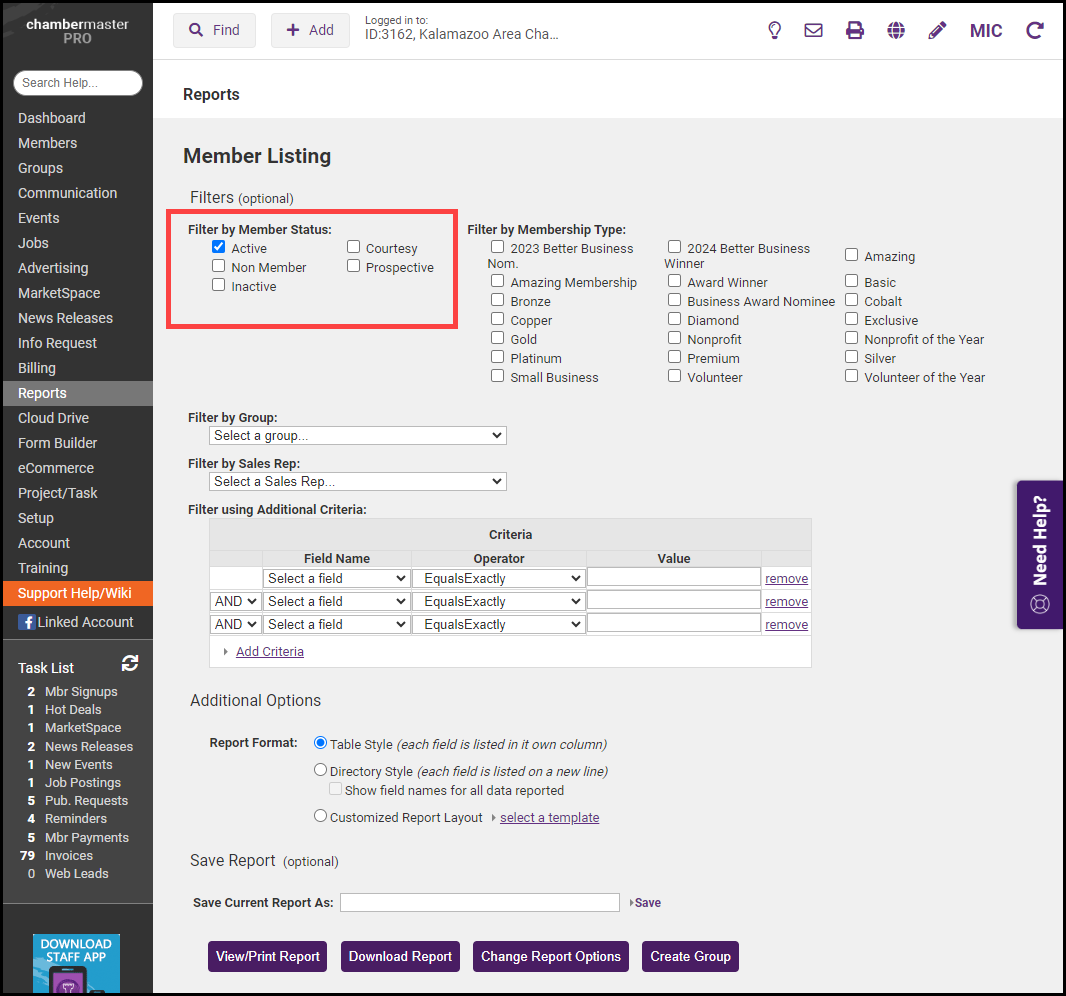Click the printer icon in header
1066x996 pixels.
pyautogui.click(x=855, y=30)
